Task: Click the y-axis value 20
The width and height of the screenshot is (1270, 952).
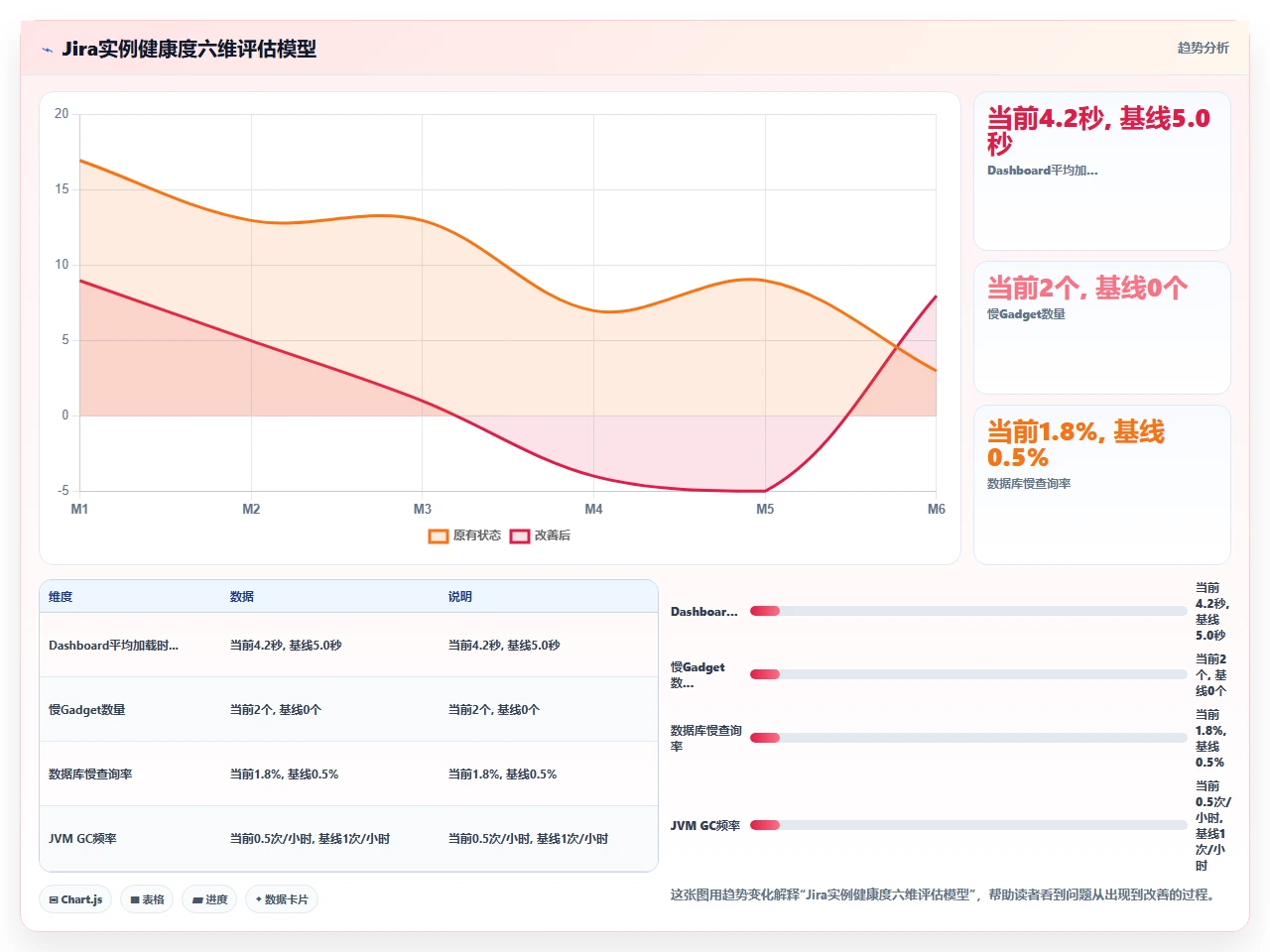Action: tap(62, 114)
